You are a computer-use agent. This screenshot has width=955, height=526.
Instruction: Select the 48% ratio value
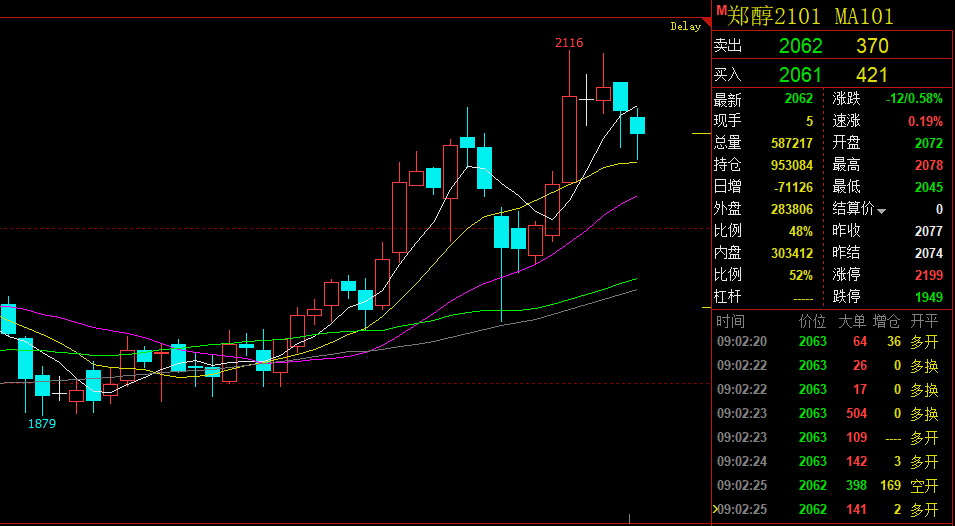800,231
